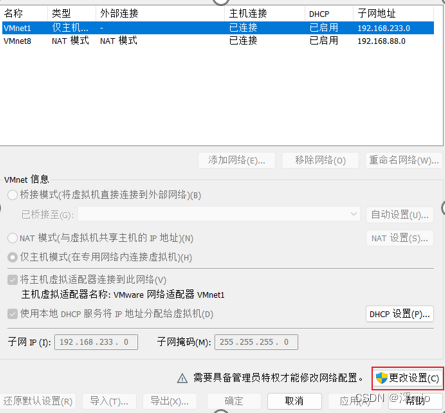Sort by the 外部连接 column header
This screenshot has height=413, width=445.
point(160,14)
